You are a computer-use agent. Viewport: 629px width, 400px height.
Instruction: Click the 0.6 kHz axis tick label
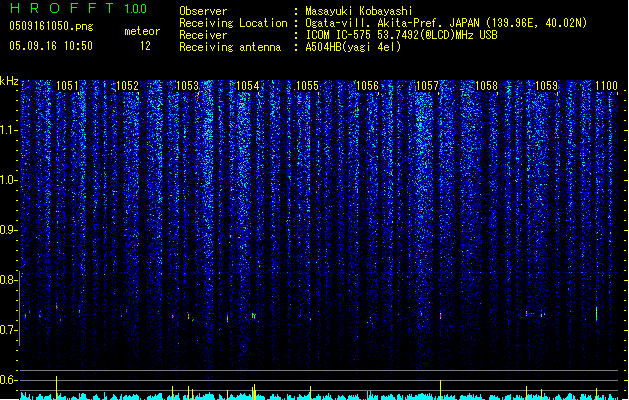coord(8,380)
